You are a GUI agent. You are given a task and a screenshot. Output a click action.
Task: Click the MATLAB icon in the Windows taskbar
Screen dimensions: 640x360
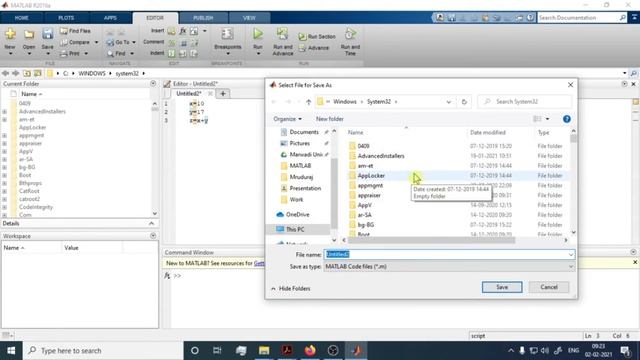click(356, 350)
